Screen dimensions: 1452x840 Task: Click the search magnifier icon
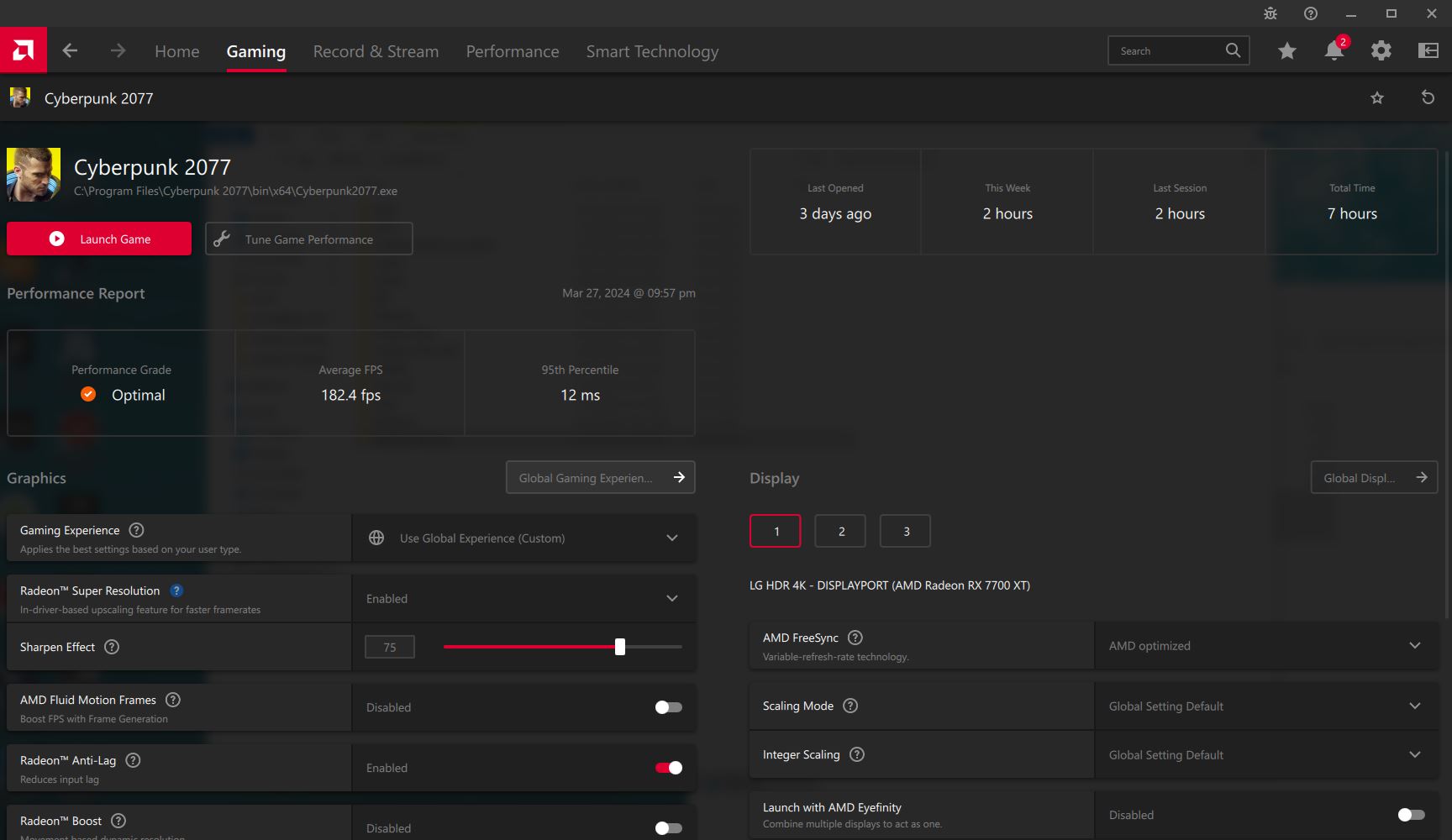(x=1233, y=50)
